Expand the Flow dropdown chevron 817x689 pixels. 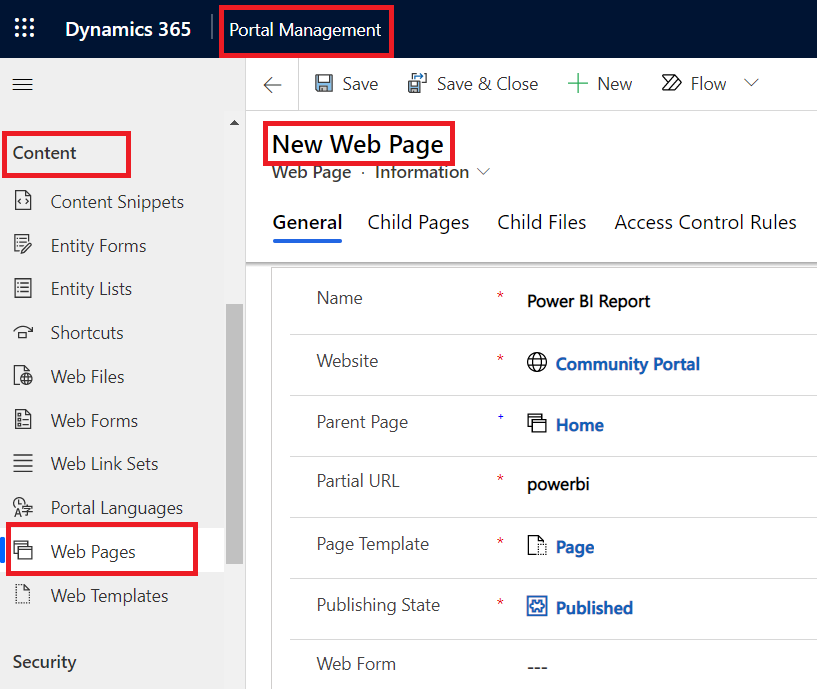[x=751, y=83]
